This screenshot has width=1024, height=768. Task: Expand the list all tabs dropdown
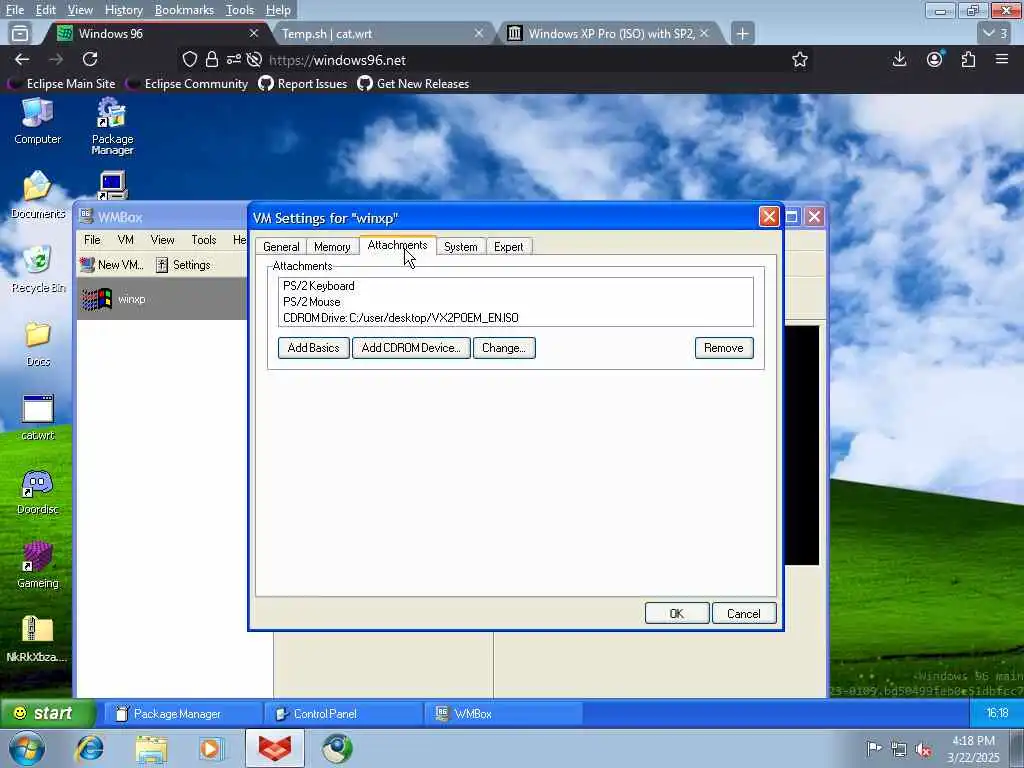tap(995, 33)
